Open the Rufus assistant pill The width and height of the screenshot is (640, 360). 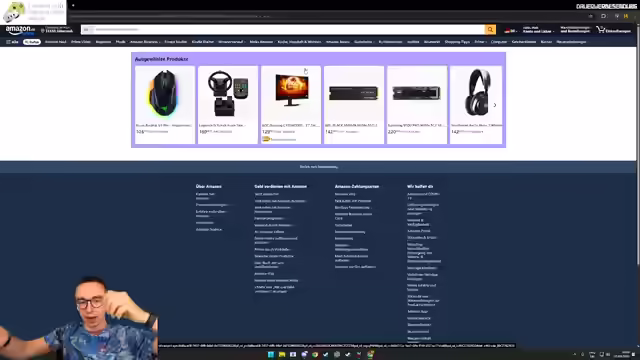tap(31, 42)
